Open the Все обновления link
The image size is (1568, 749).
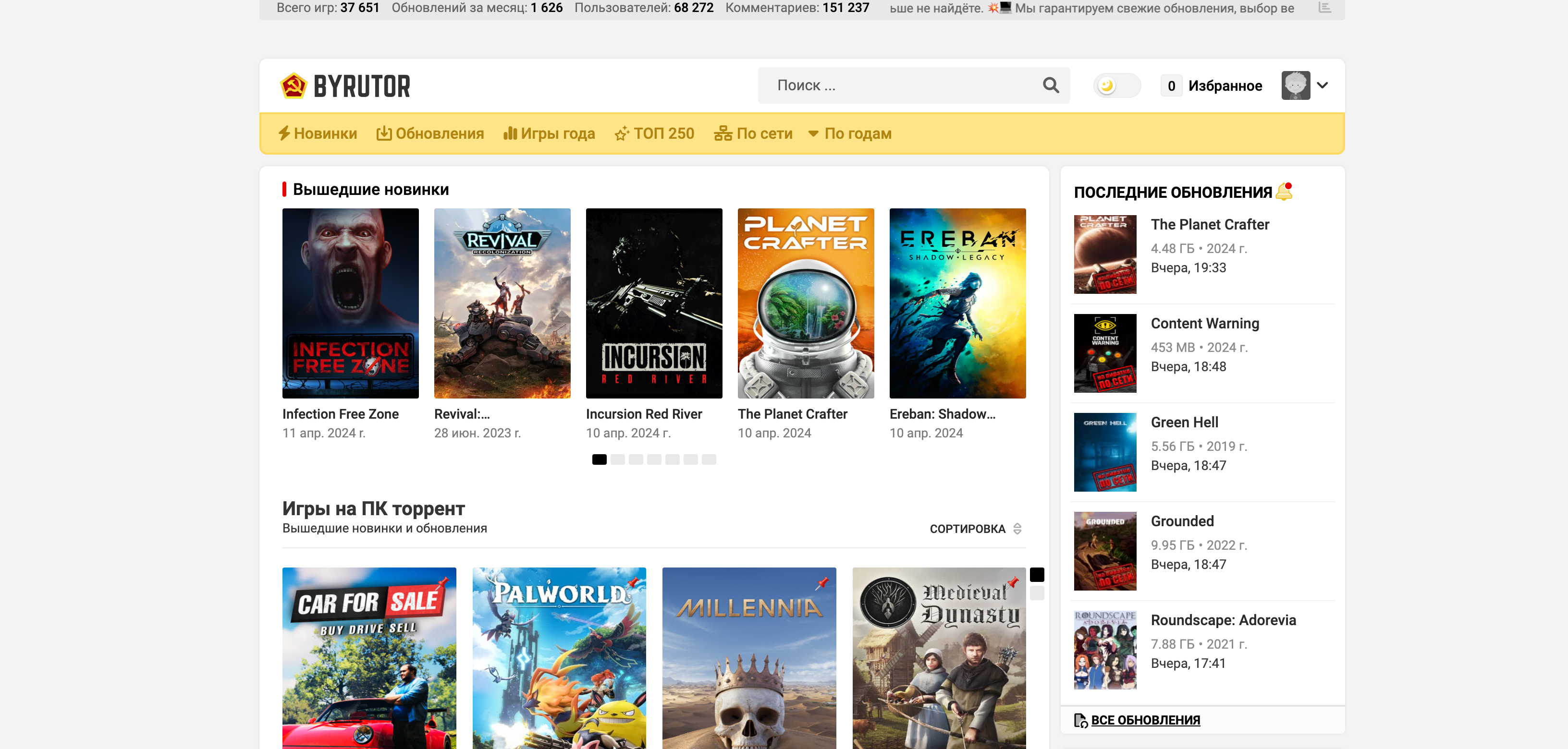1145,720
